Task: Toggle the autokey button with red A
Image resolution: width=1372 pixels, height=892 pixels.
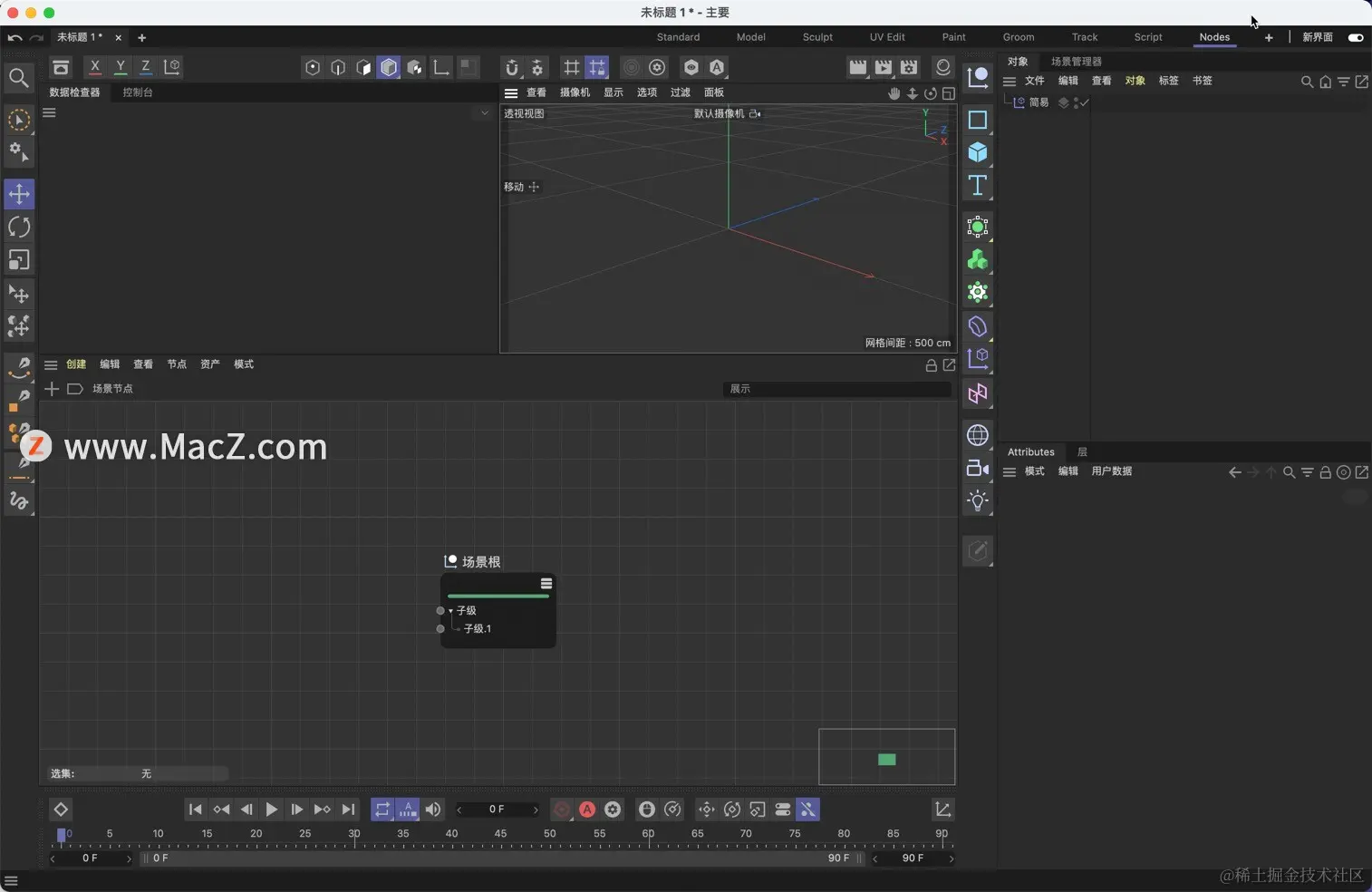Action: (x=587, y=810)
